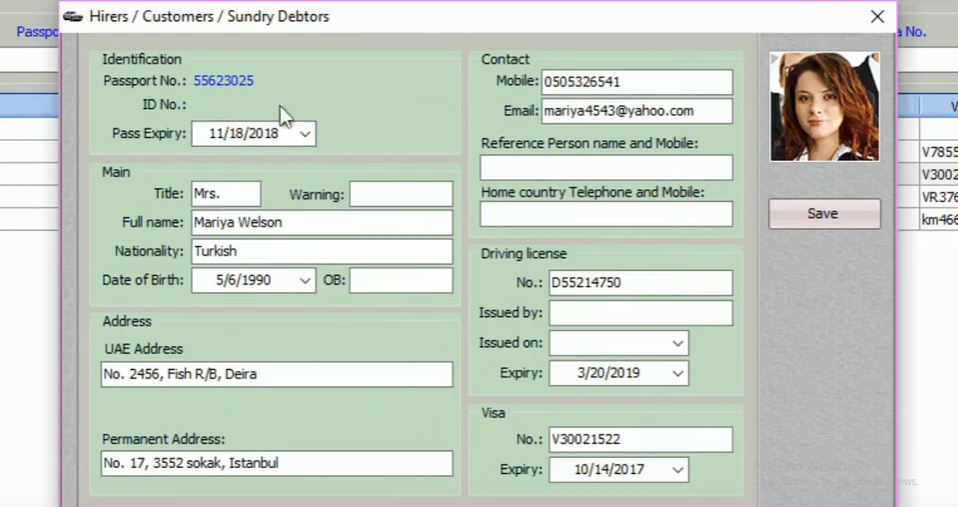Select the Email input field
Viewport: 958px width, 507px height.
tap(636, 111)
